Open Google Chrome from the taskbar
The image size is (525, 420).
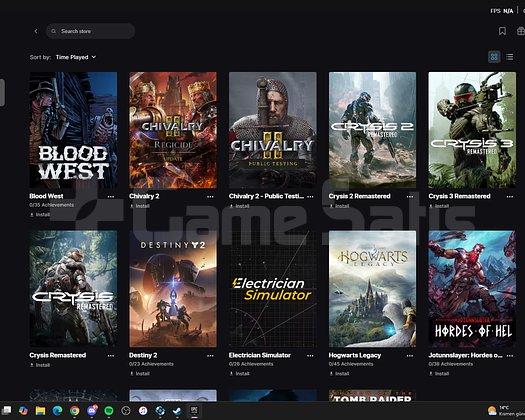(x=75, y=411)
